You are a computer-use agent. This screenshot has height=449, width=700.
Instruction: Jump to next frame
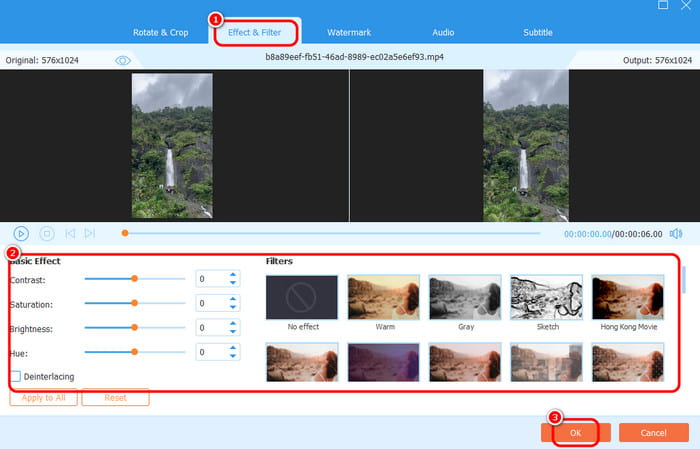[90, 233]
